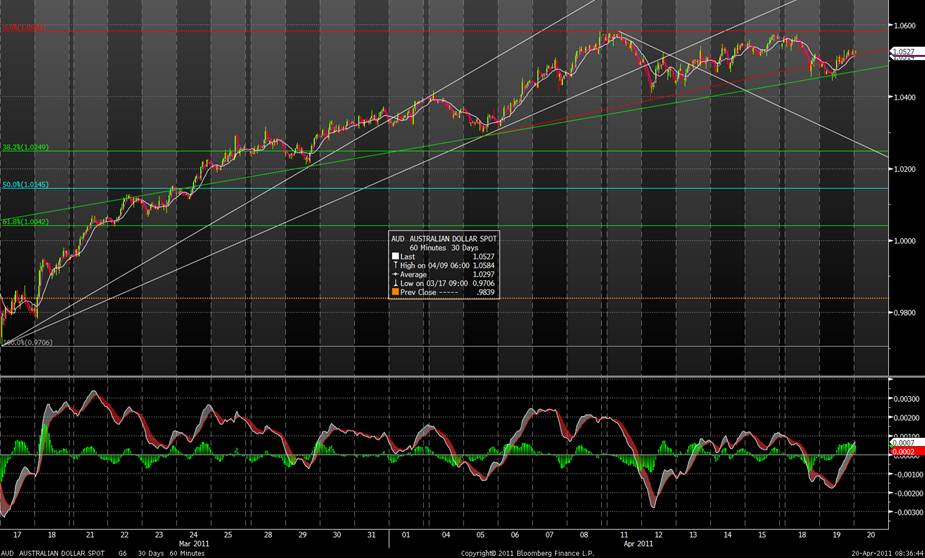The image size is (925, 558).
Task: Click the High marker icon in legend
Action: click(395, 264)
